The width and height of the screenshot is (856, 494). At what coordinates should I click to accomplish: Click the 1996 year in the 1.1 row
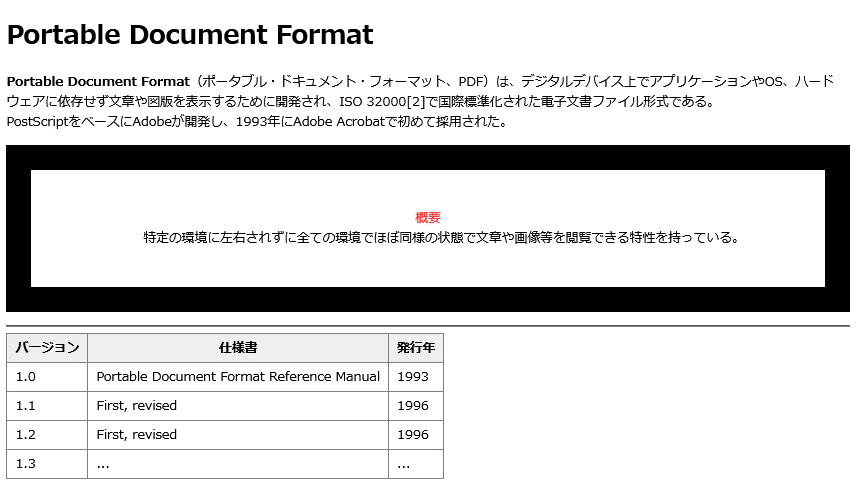click(x=416, y=406)
